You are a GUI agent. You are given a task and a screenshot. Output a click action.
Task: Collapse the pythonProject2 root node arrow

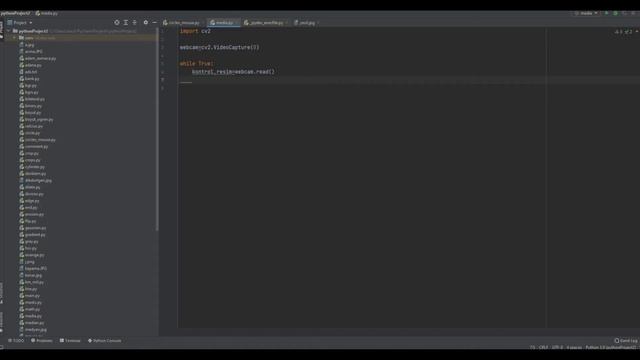(x=9, y=31)
